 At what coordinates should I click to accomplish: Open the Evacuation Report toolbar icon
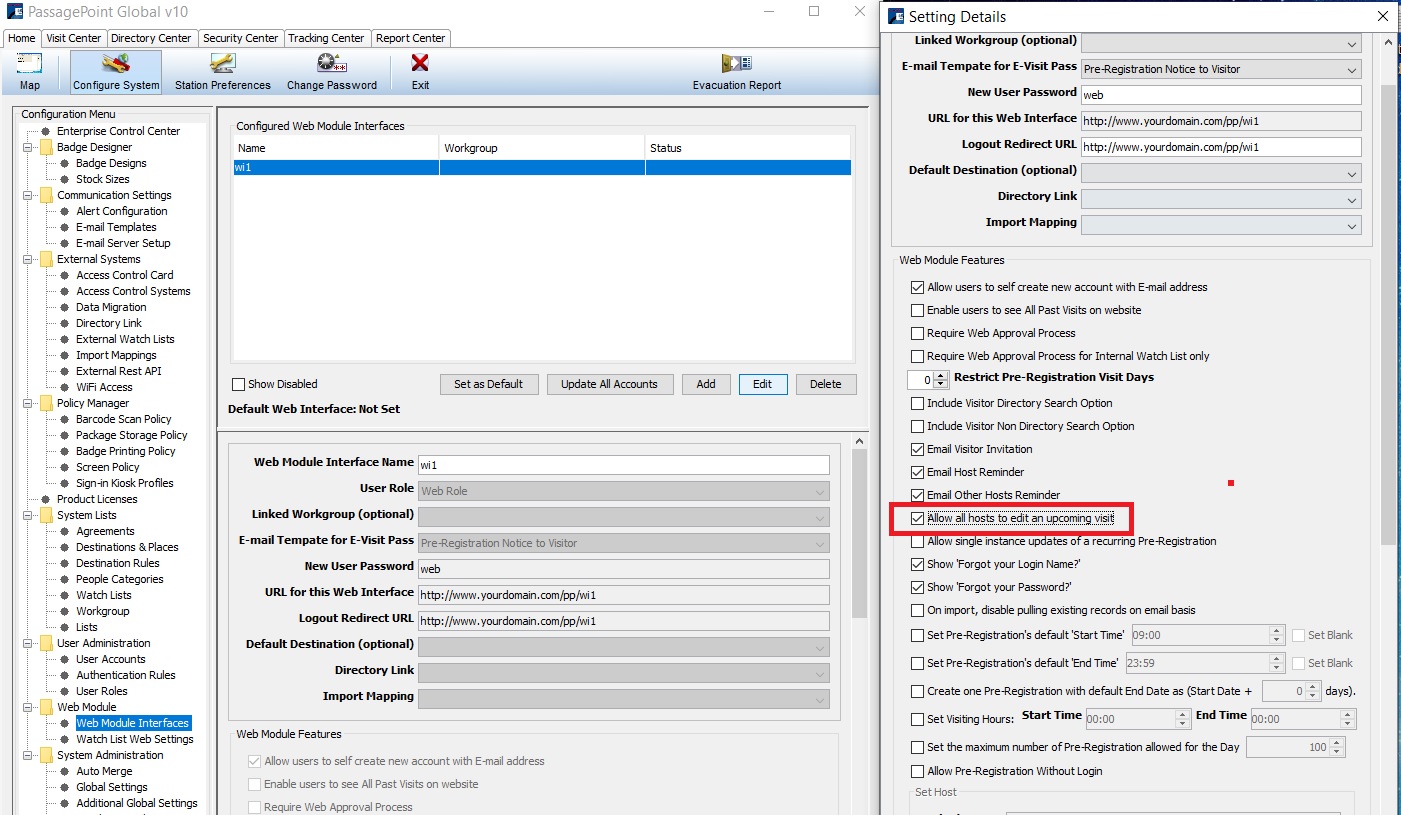click(737, 64)
